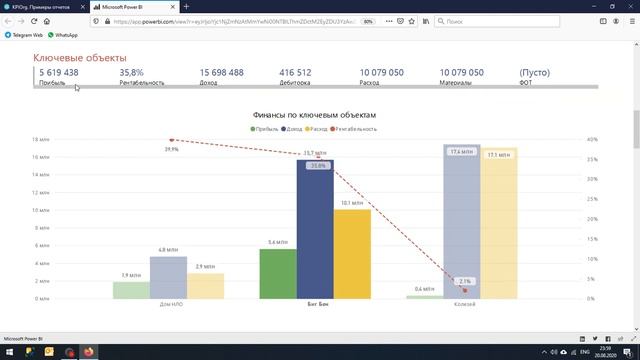Reset the 80% zoom level badge
This screenshot has height=360, width=640.
[368, 21]
